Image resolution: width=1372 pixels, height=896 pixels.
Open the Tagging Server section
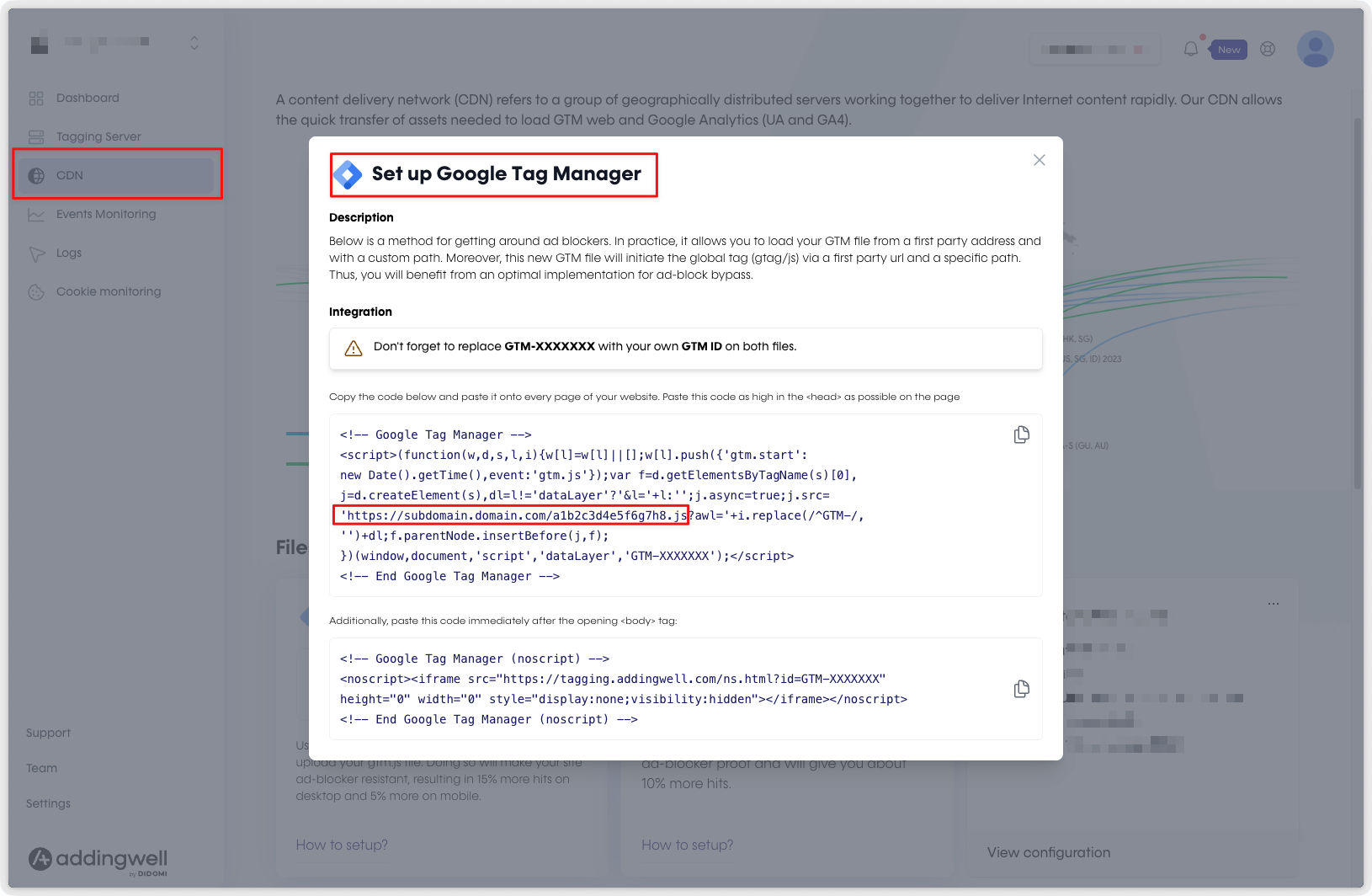point(98,136)
